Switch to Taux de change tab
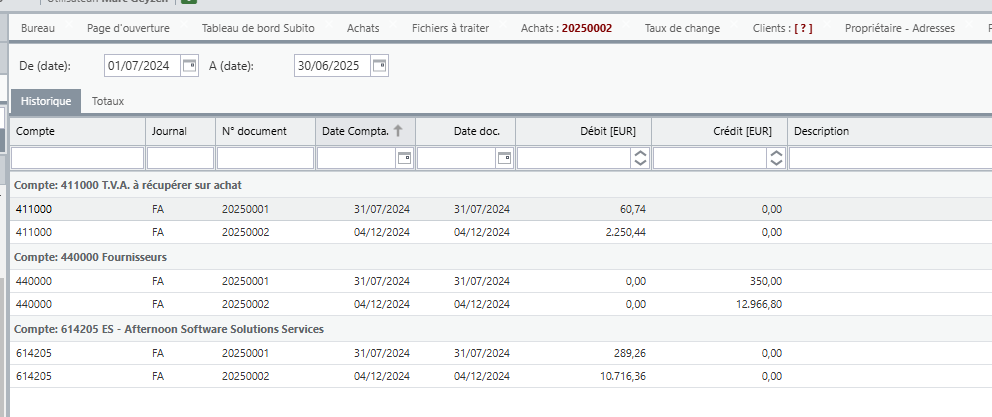This screenshot has width=992, height=417. click(x=682, y=28)
